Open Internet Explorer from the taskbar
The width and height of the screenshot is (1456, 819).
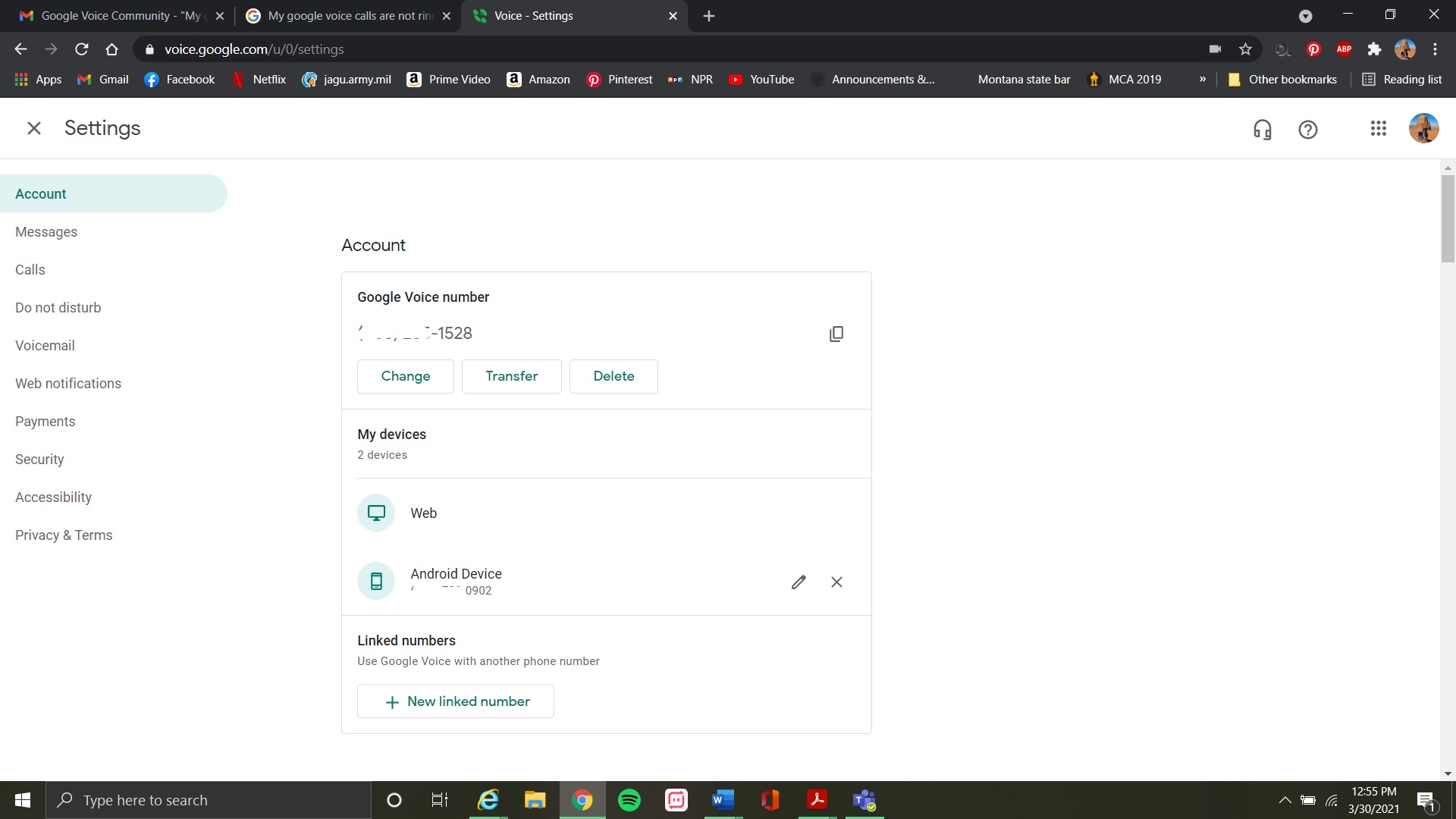tap(488, 800)
